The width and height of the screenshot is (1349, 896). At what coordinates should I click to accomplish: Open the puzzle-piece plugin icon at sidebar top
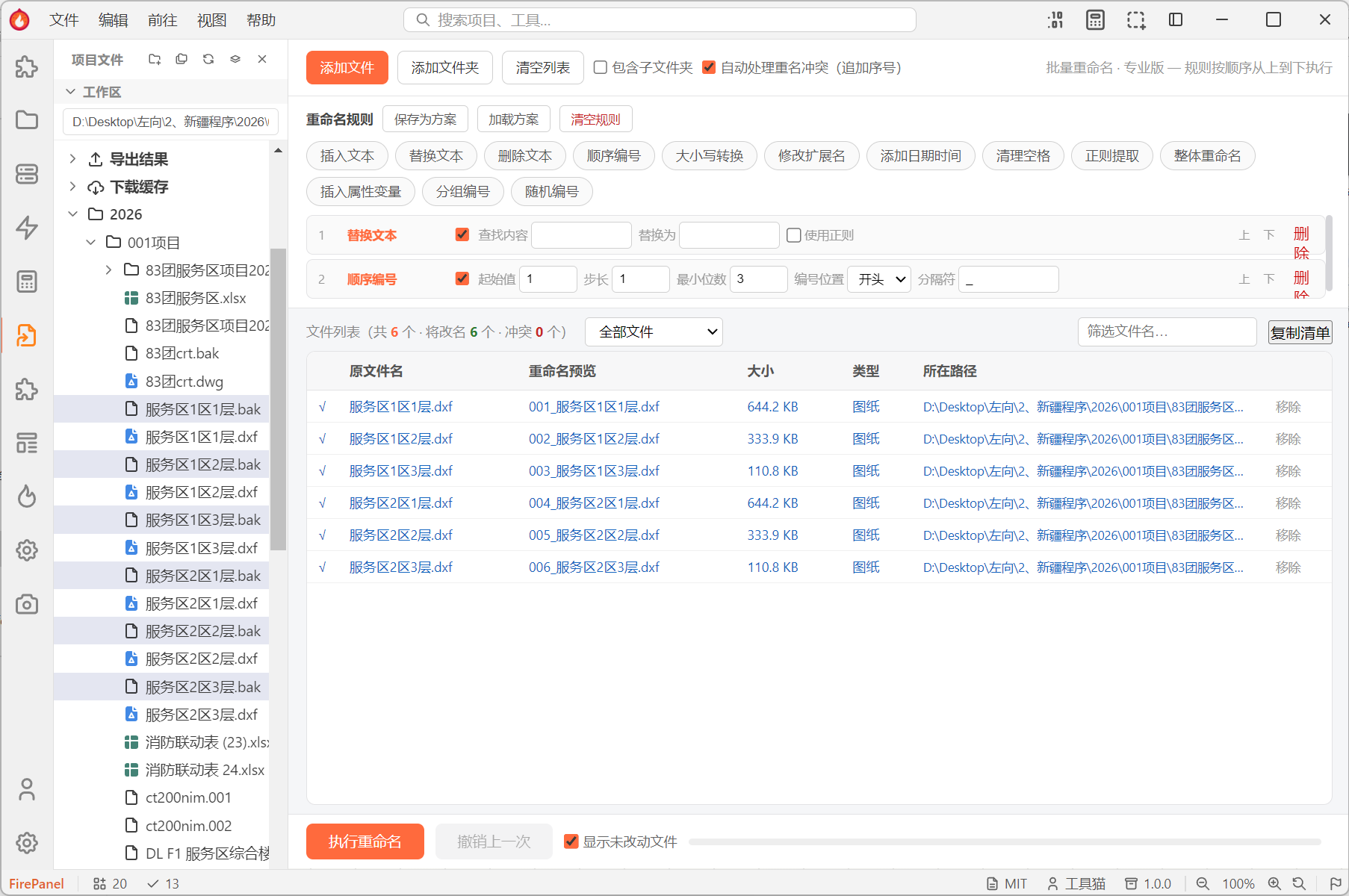(27, 66)
